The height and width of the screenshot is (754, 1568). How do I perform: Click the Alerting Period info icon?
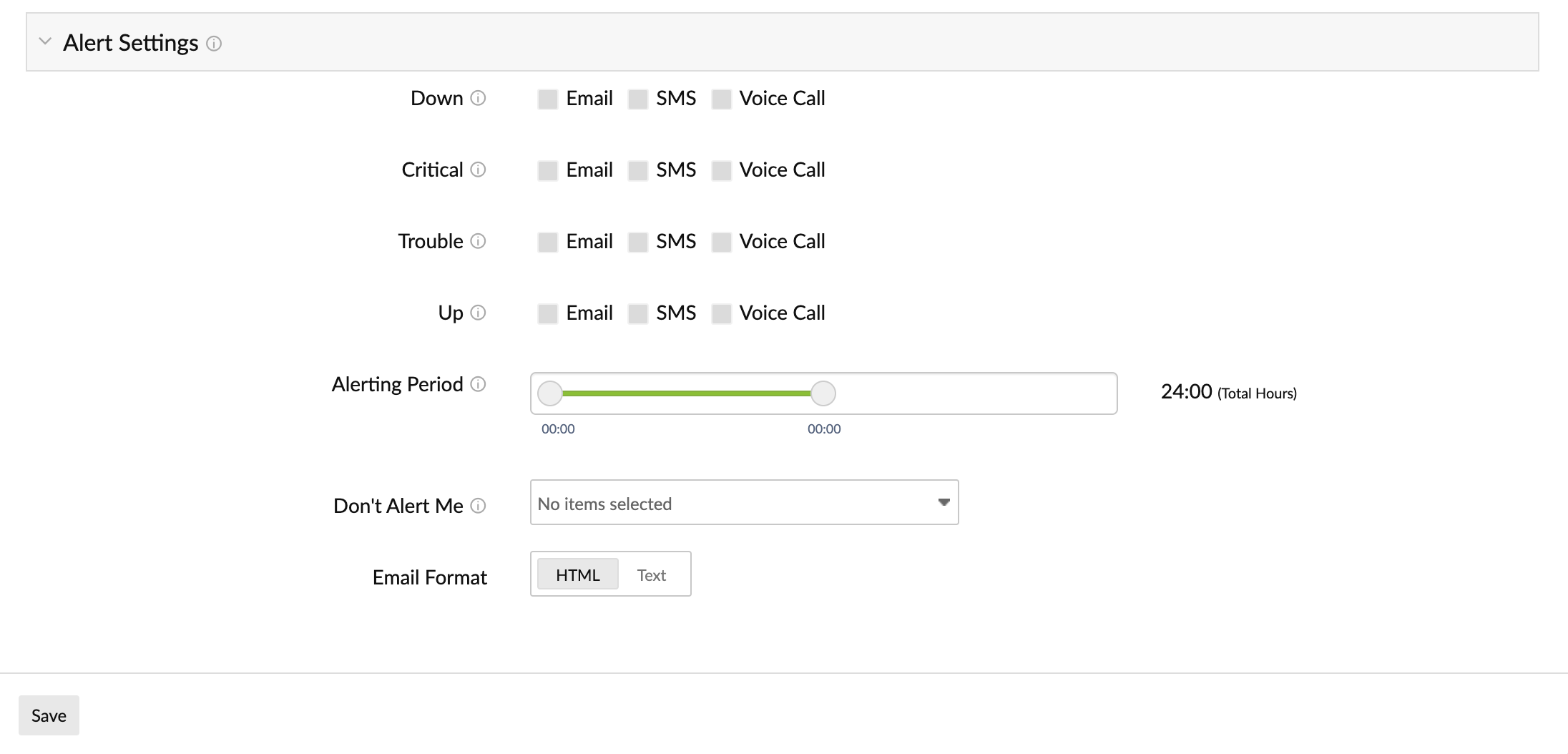[x=478, y=384]
